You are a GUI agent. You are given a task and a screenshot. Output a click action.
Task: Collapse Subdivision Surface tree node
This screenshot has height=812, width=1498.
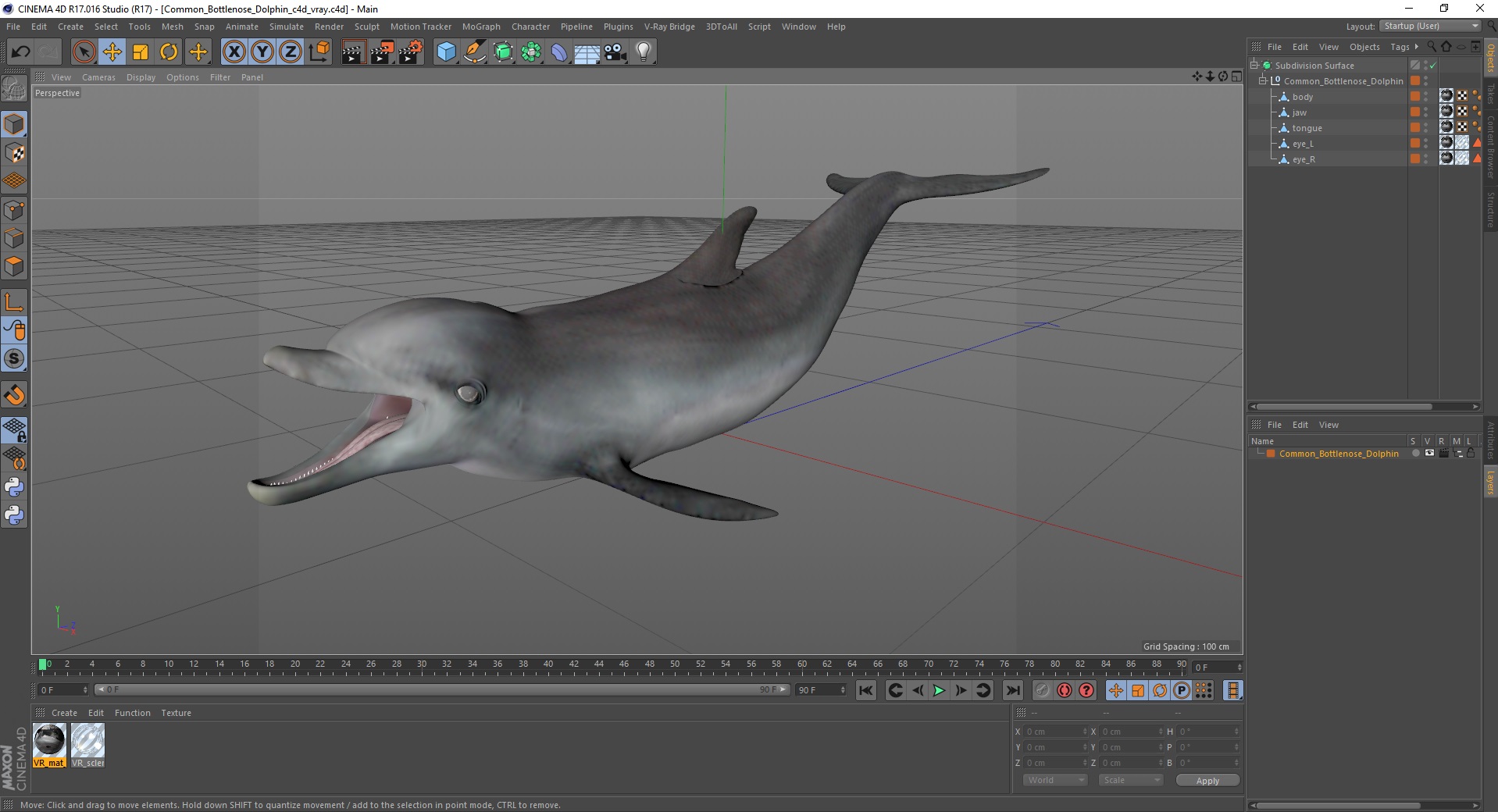pos(1254,65)
